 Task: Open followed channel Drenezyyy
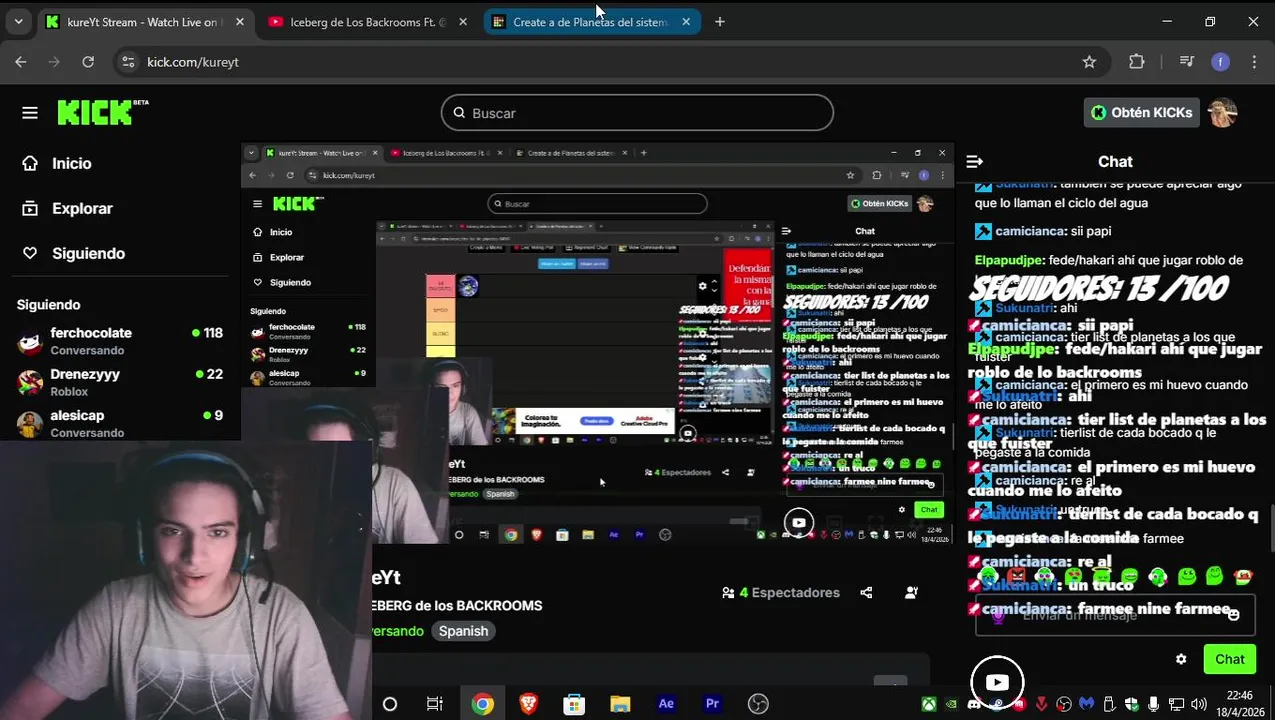coord(120,382)
